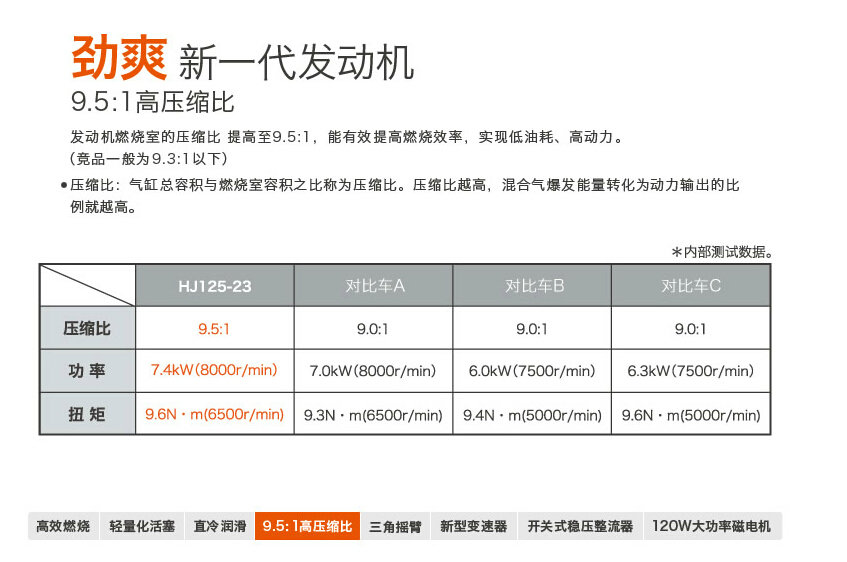Click the 9.5:1高压缩比 subtitle under heading
This screenshot has width=847, height=562.
152,102
